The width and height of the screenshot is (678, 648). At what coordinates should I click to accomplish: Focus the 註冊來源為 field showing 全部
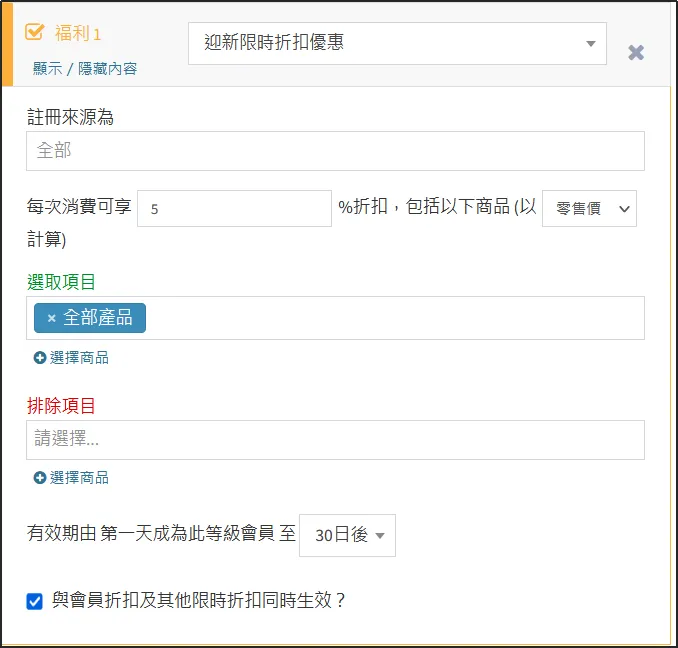pos(335,151)
